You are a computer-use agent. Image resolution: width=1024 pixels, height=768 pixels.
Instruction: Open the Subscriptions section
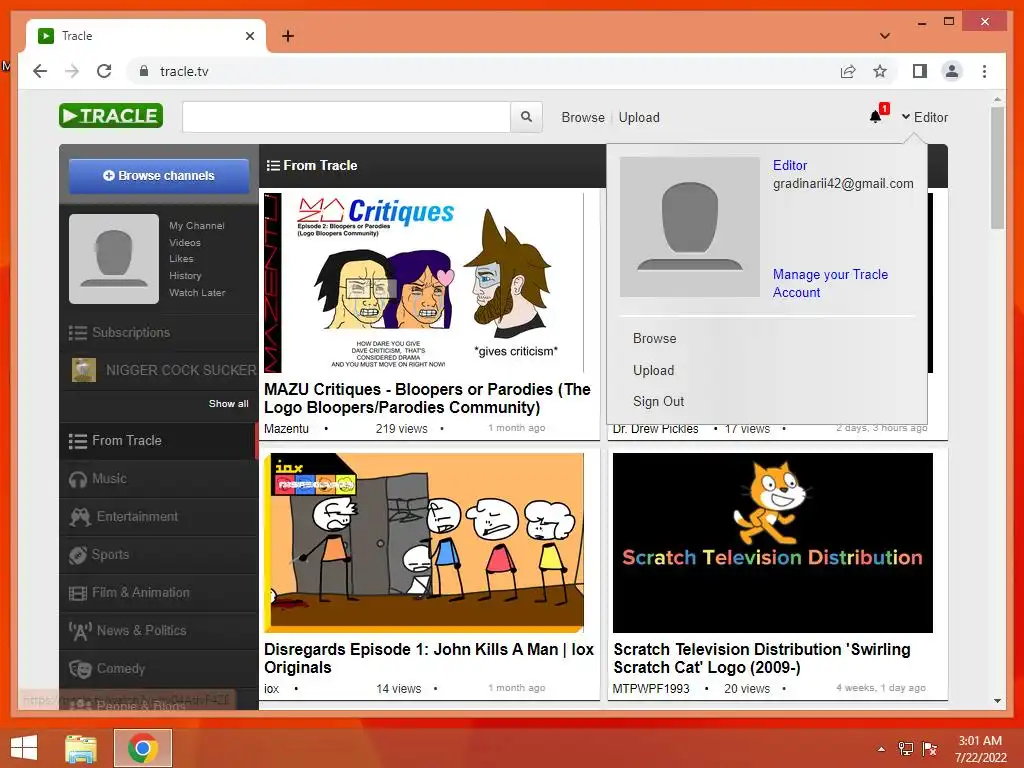tap(159, 332)
